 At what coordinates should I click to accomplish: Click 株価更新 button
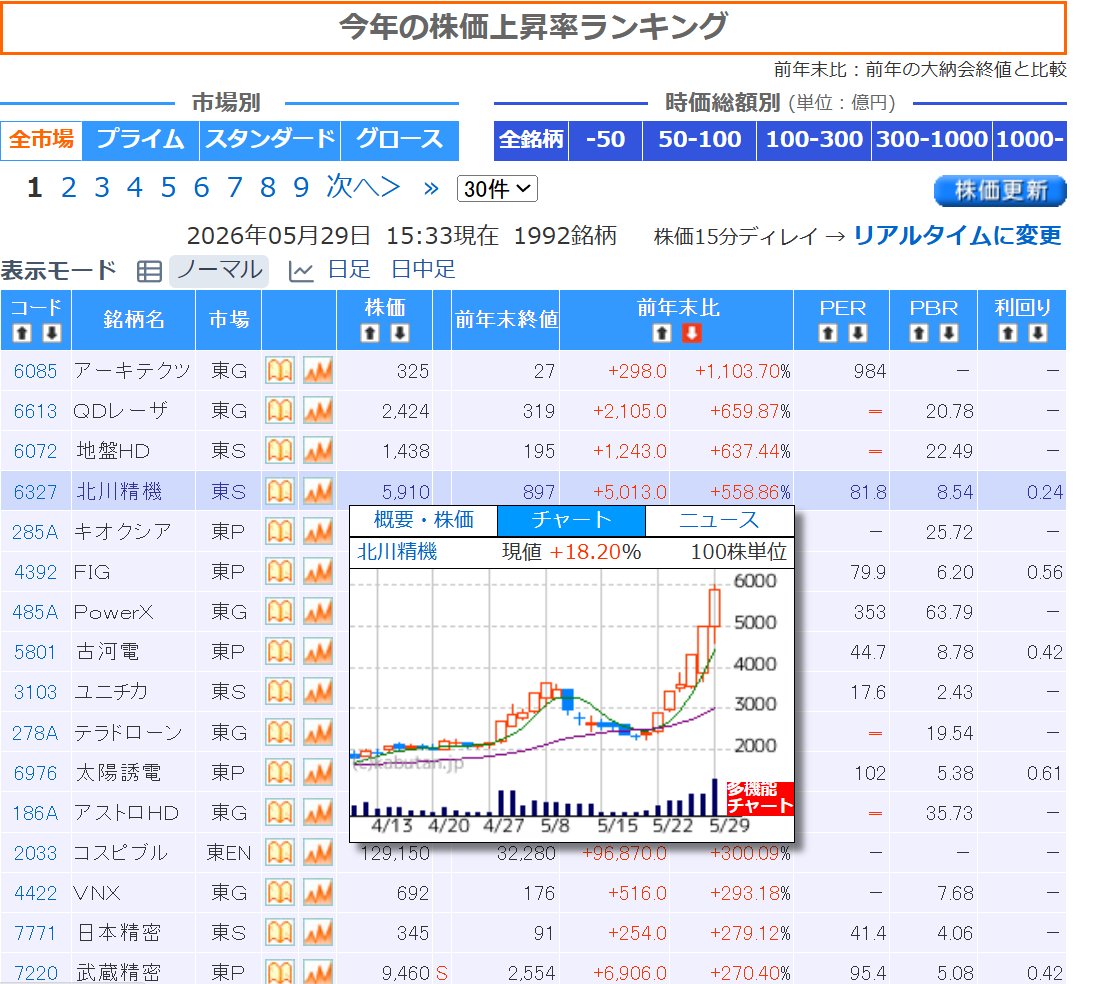tap(1000, 191)
